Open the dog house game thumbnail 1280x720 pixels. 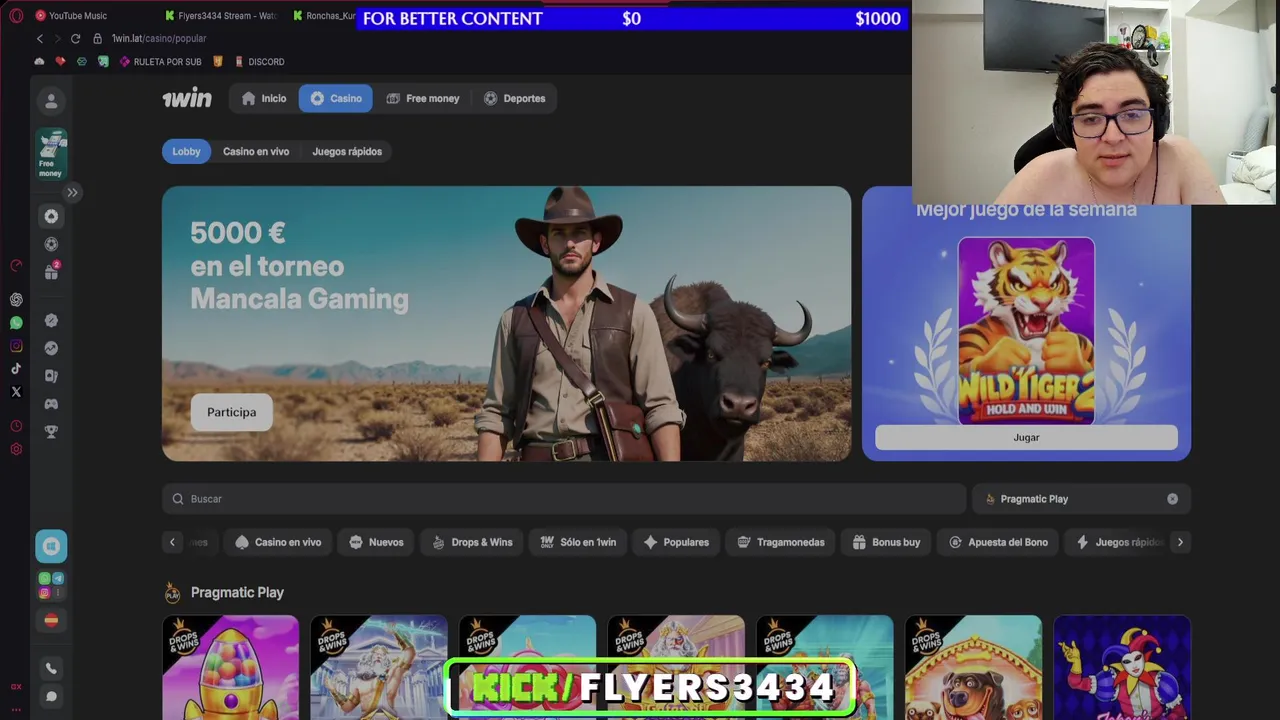pyautogui.click(x=973, y=667)
